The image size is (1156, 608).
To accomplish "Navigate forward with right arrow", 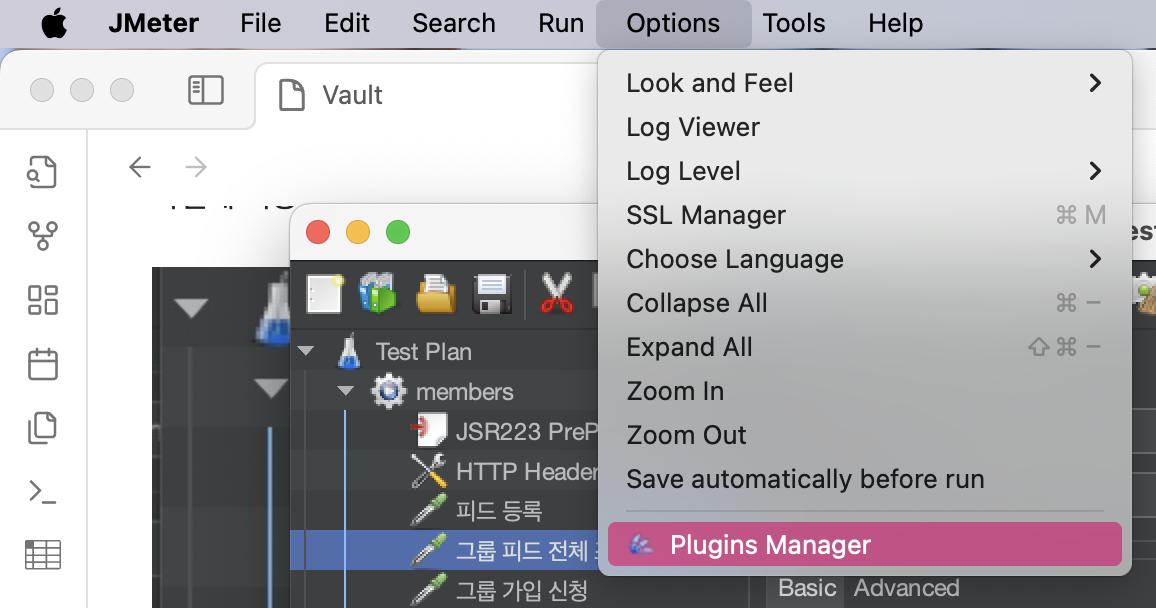I will pyautogui.click(x=195, y=167).
